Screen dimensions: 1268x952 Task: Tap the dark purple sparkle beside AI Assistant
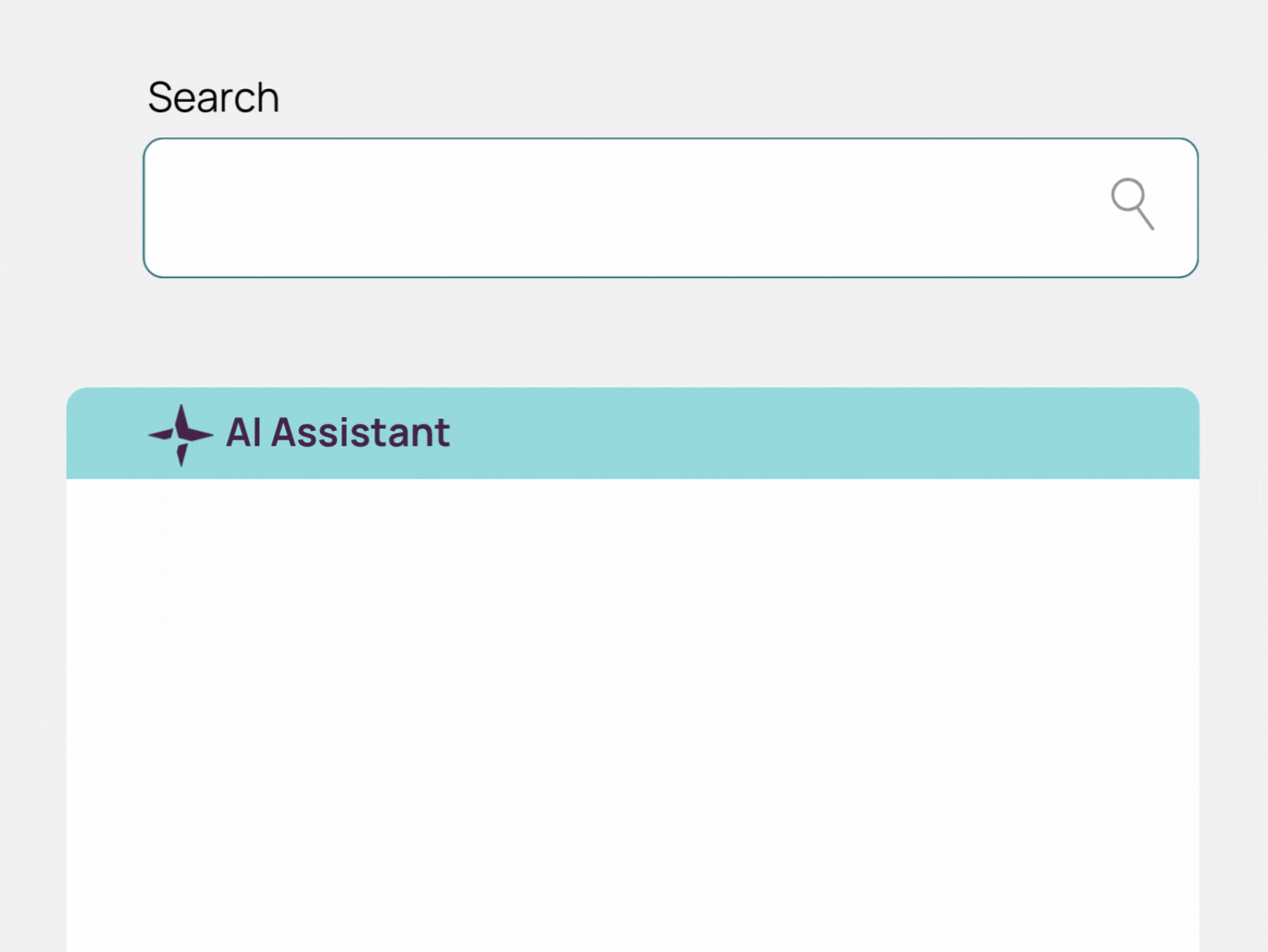tap(180, 435)
